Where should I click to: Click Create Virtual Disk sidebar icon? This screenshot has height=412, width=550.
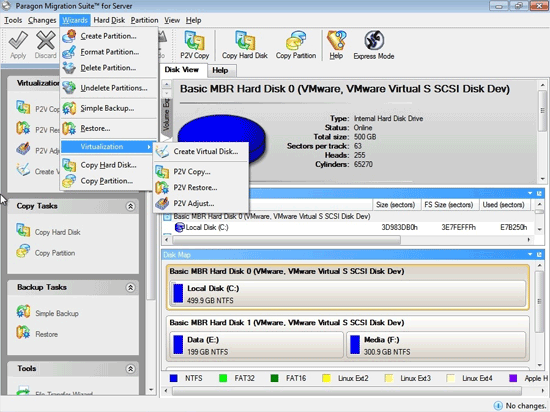pos(23,170)
